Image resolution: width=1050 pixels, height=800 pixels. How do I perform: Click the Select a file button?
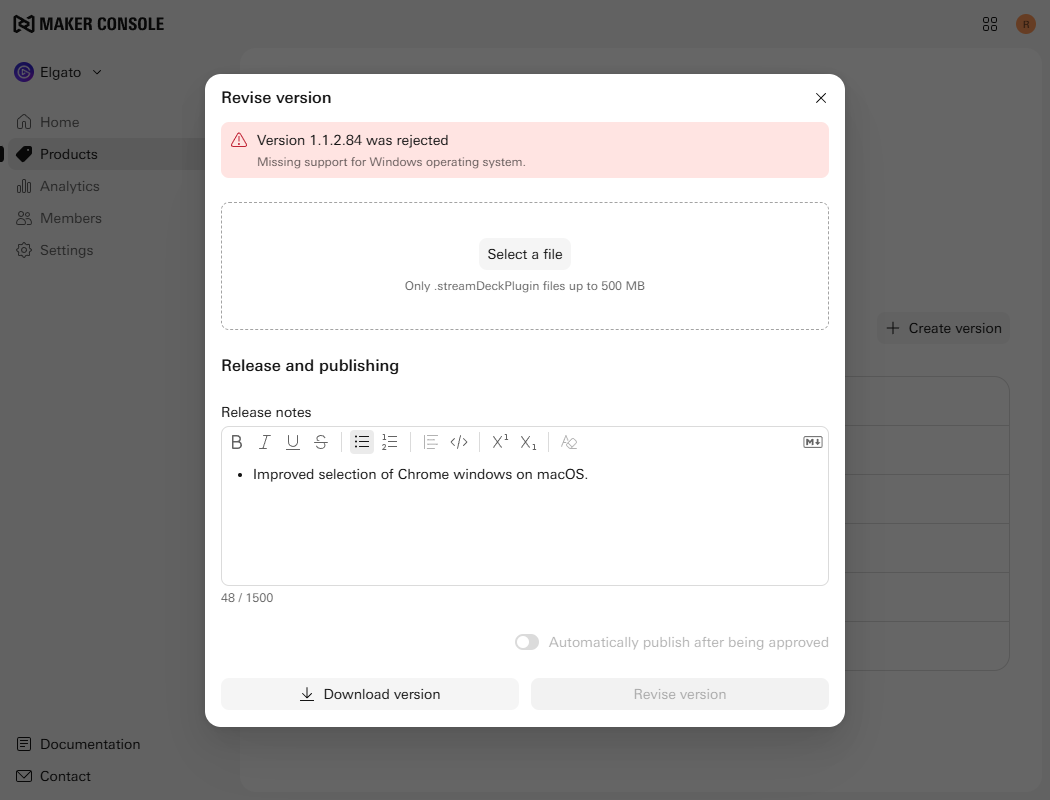click(x=525, y=254)
